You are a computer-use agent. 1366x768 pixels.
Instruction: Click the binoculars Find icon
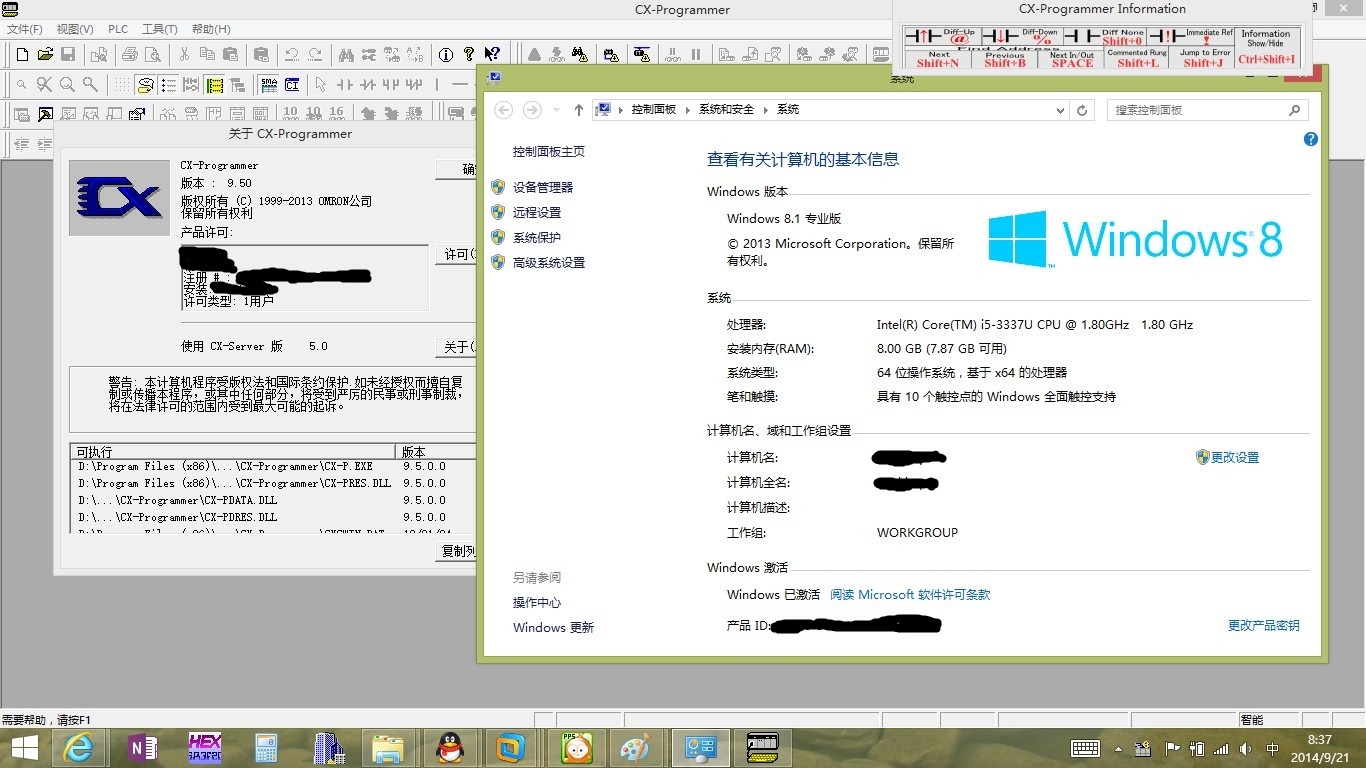[x=346, y=54]
